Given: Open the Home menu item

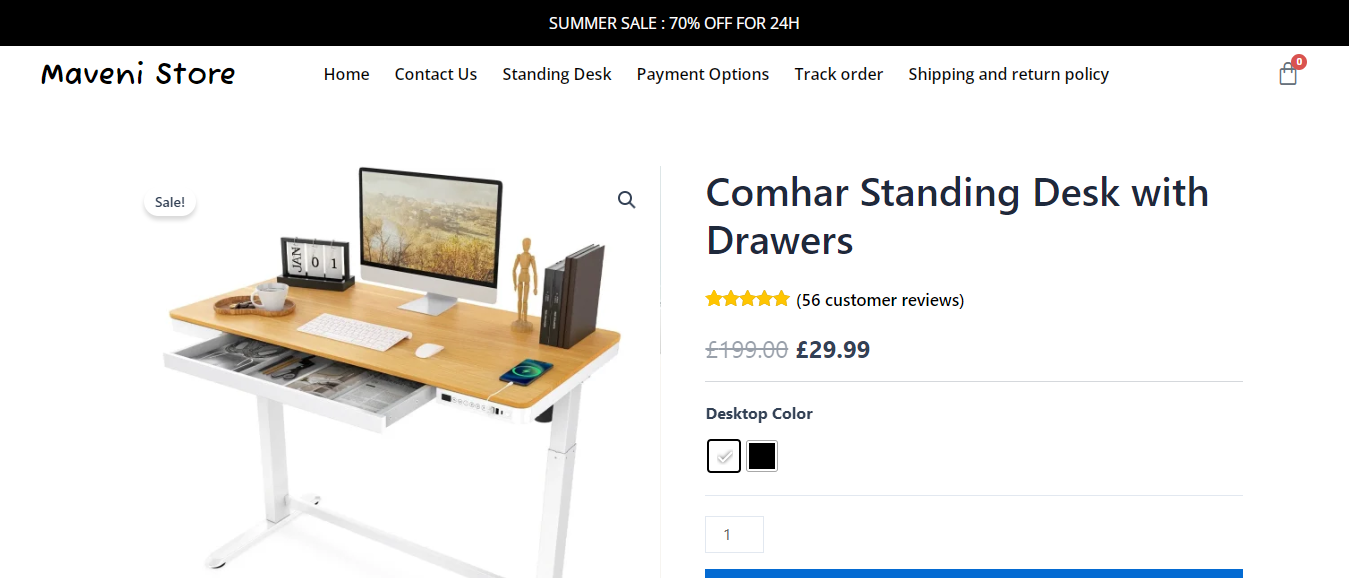Looking at the screenshot, I should [346, 74].
